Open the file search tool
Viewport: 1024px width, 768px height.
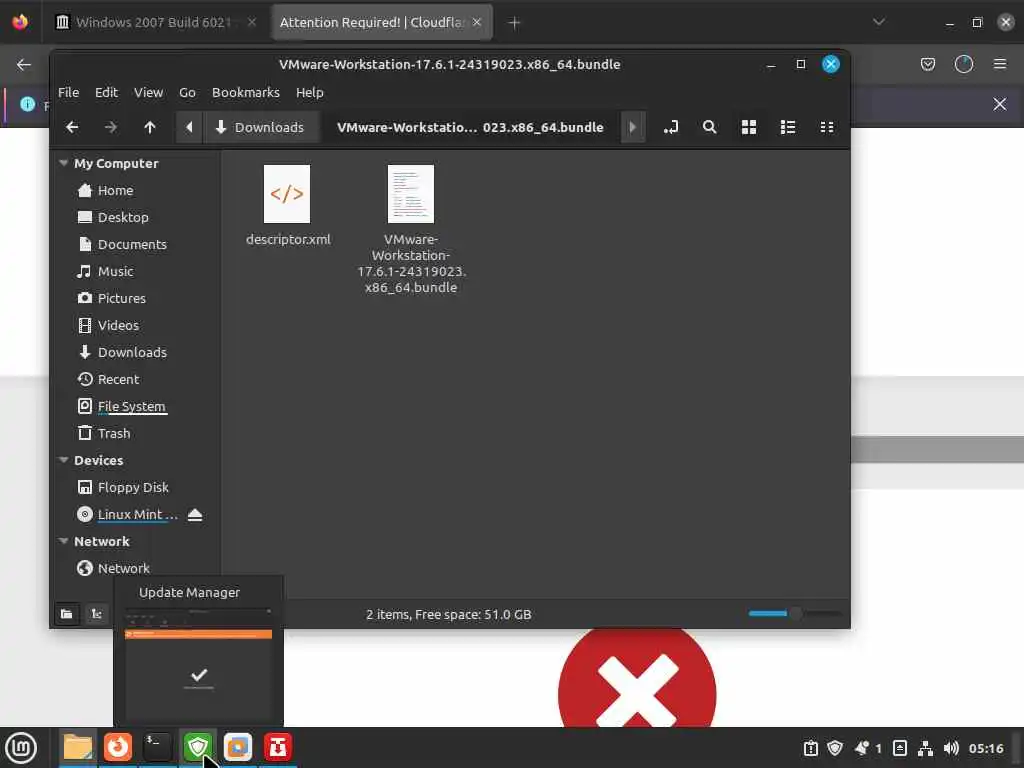(x=710, y=127)
